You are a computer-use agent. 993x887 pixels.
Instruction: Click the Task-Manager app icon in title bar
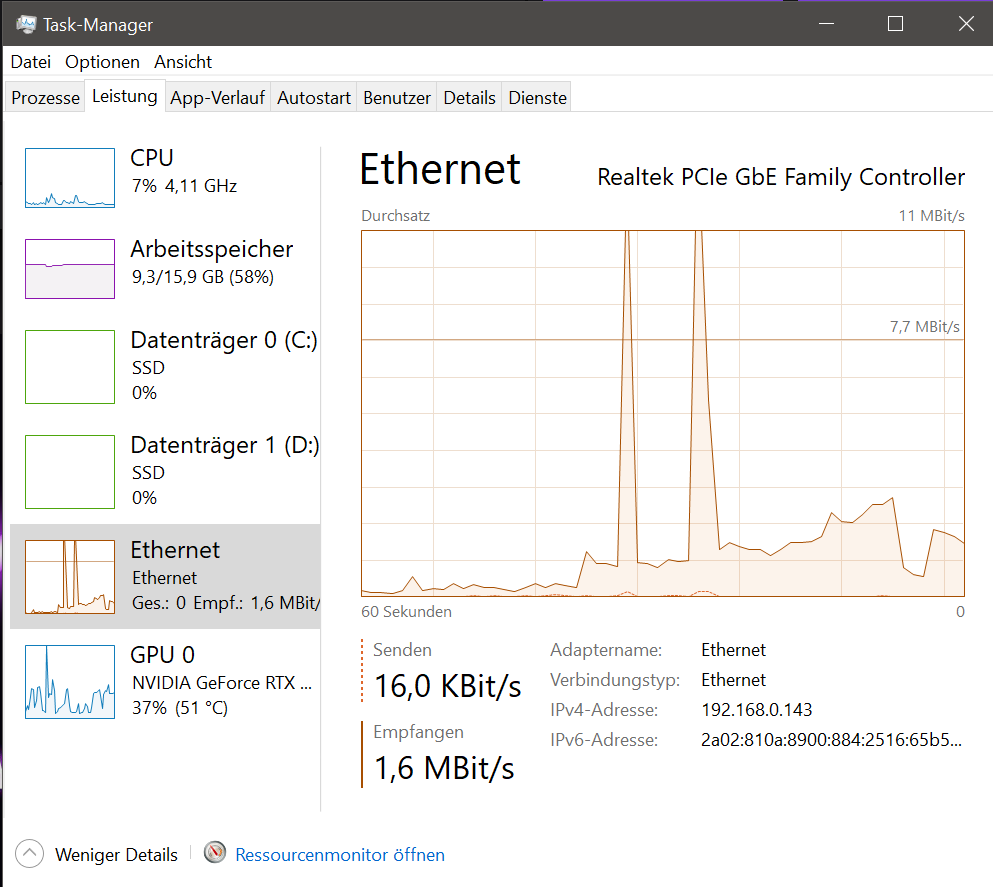click(26, 24)
